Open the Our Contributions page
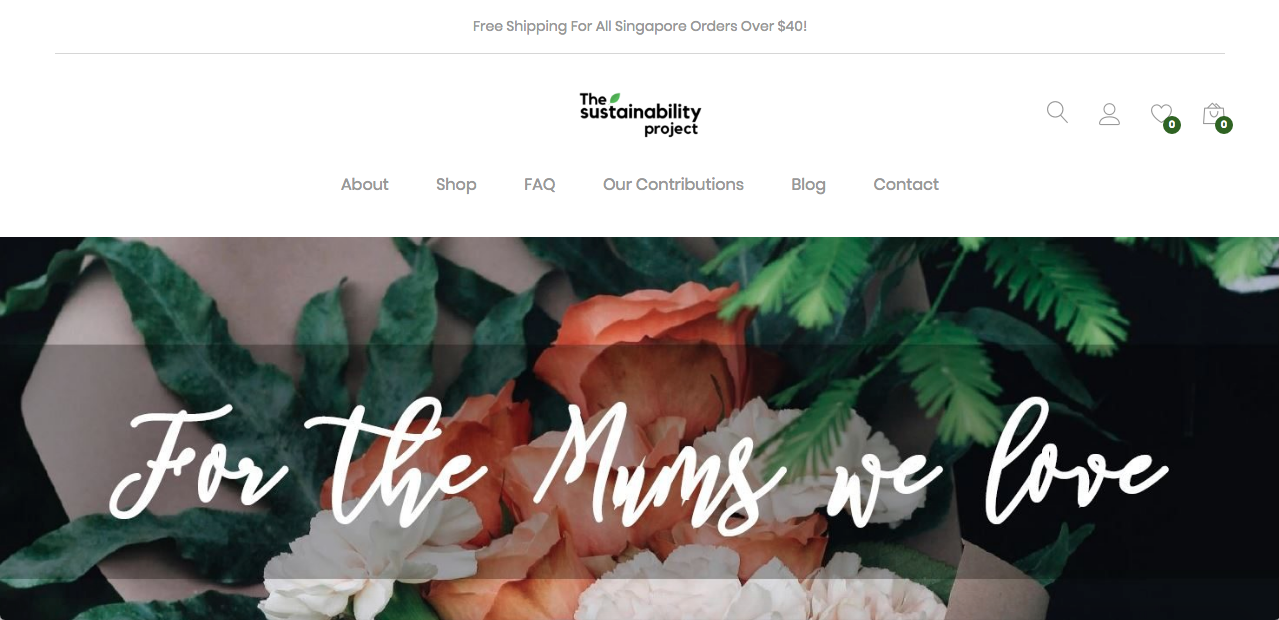This screenshot has height=620, width=1279. pos(673,184)
